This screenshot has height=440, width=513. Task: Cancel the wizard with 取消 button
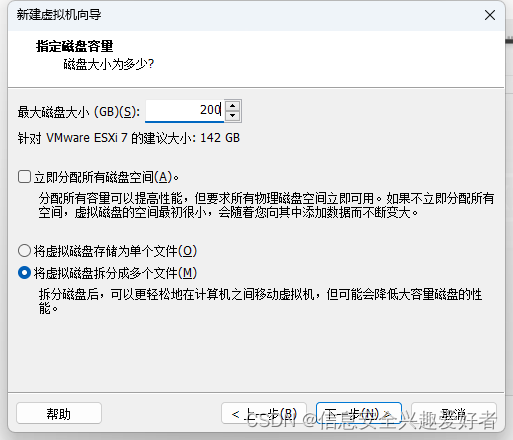click(454, 414)
